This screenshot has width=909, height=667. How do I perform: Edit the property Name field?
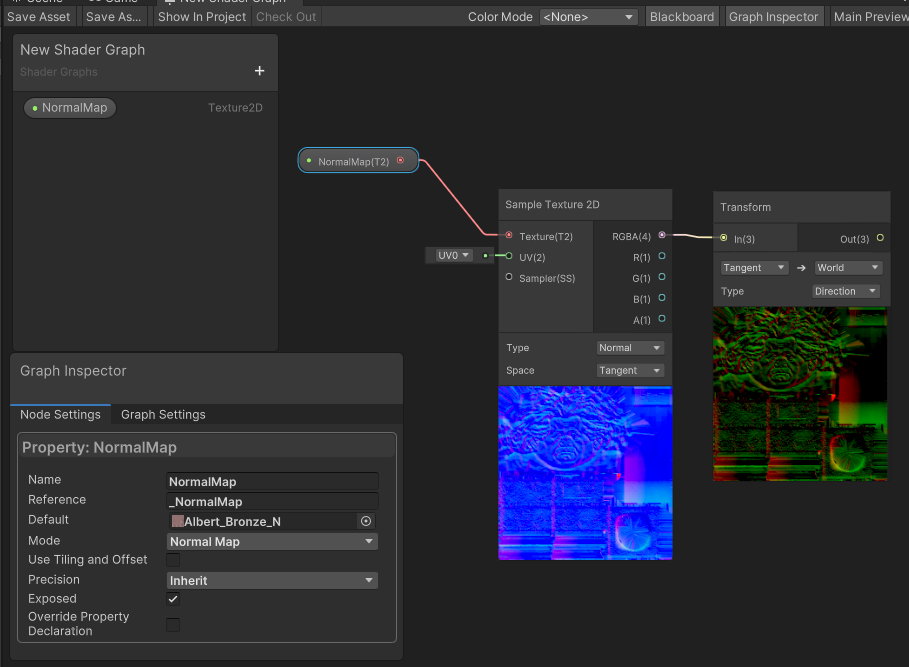coord(272,482)
